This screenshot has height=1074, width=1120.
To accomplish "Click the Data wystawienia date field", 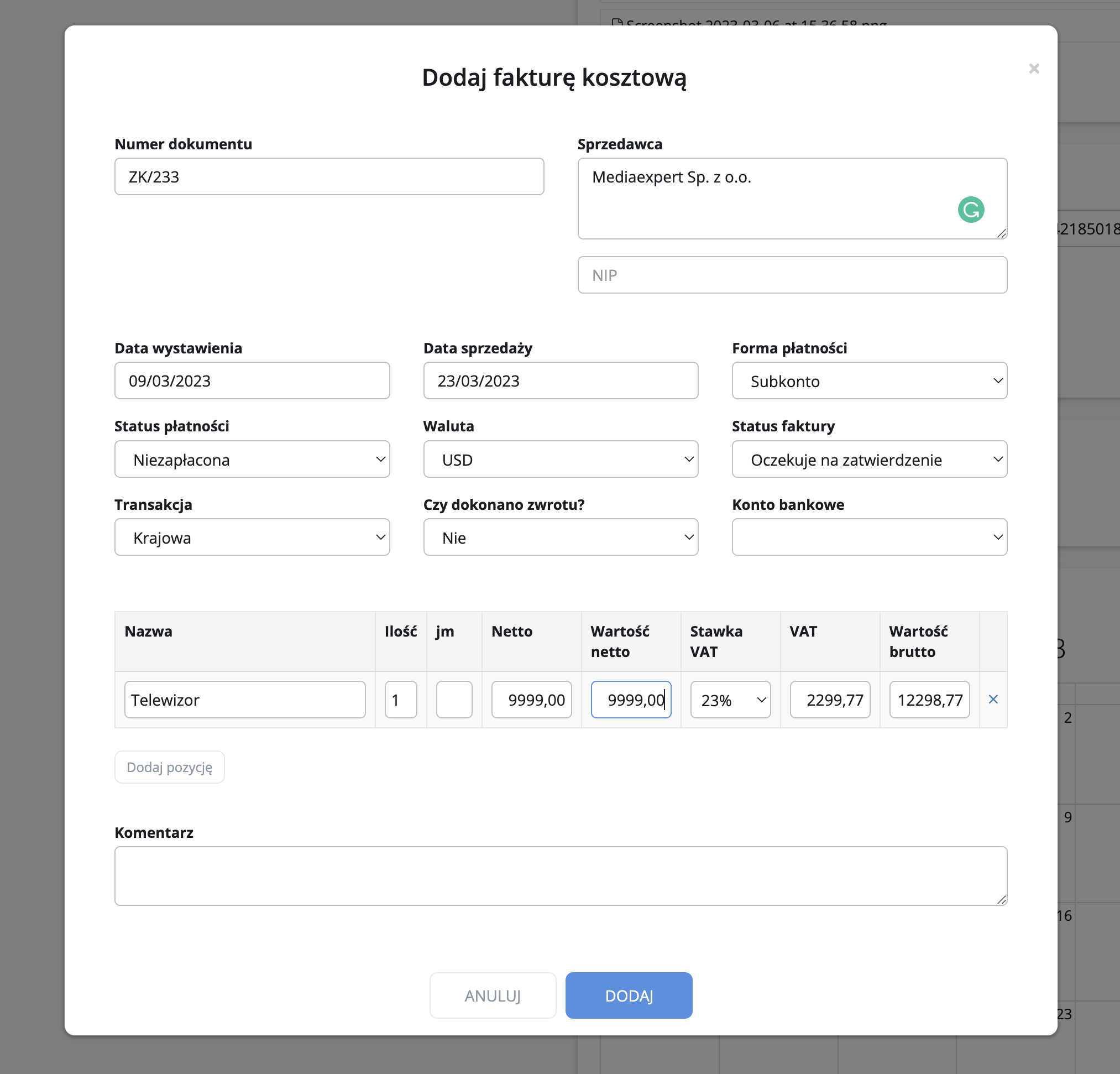I will tap(252, 380).
